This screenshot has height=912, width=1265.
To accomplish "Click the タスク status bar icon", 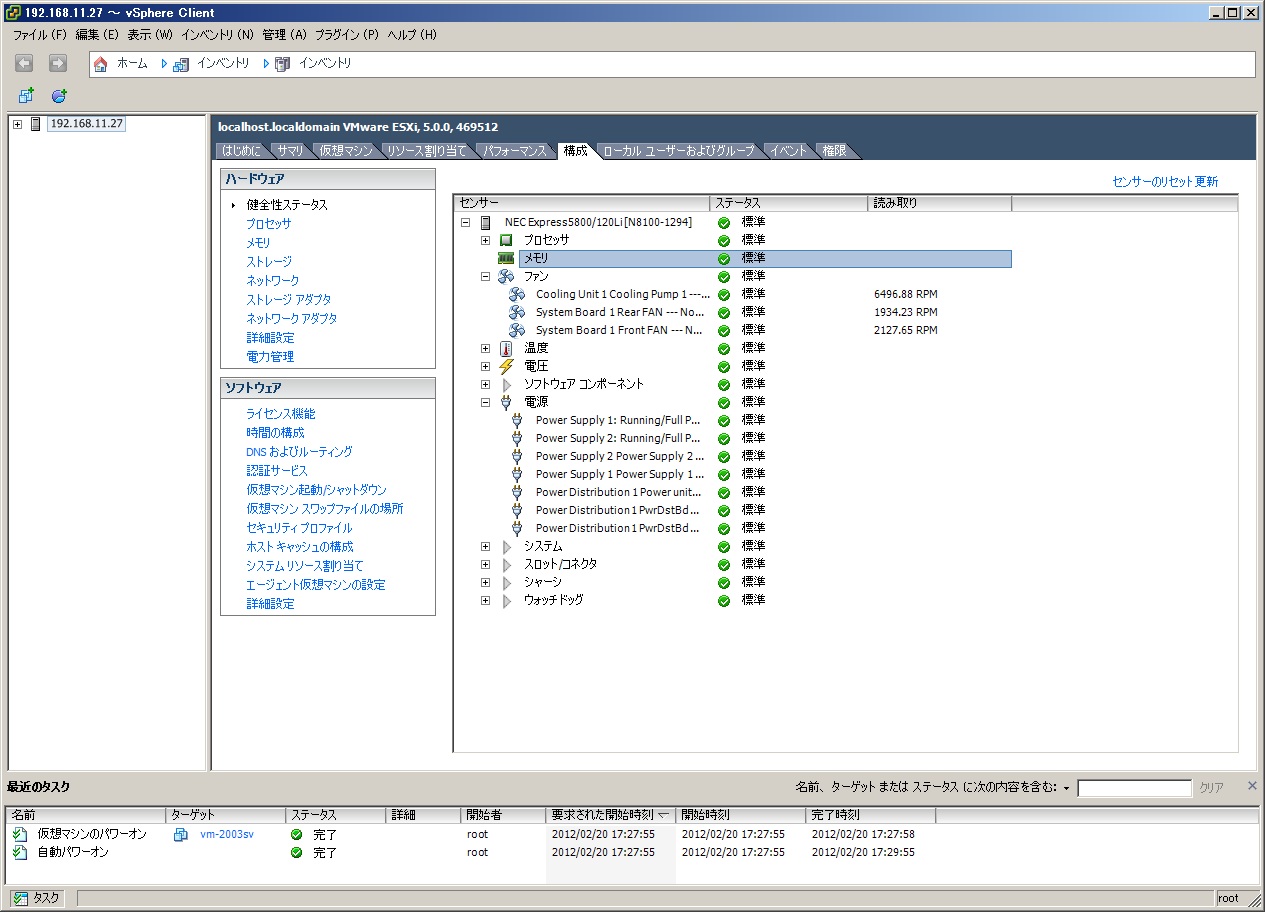I will point(20,898).
